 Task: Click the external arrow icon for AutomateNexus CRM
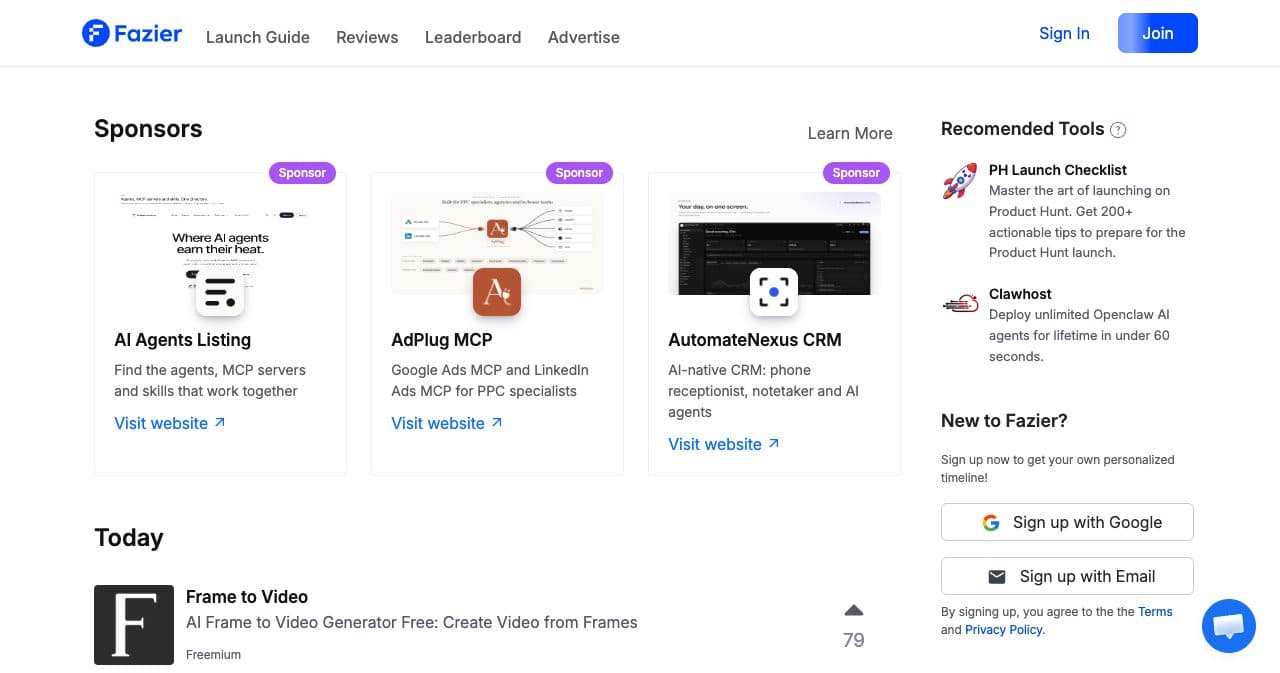(x=774, y=444)
